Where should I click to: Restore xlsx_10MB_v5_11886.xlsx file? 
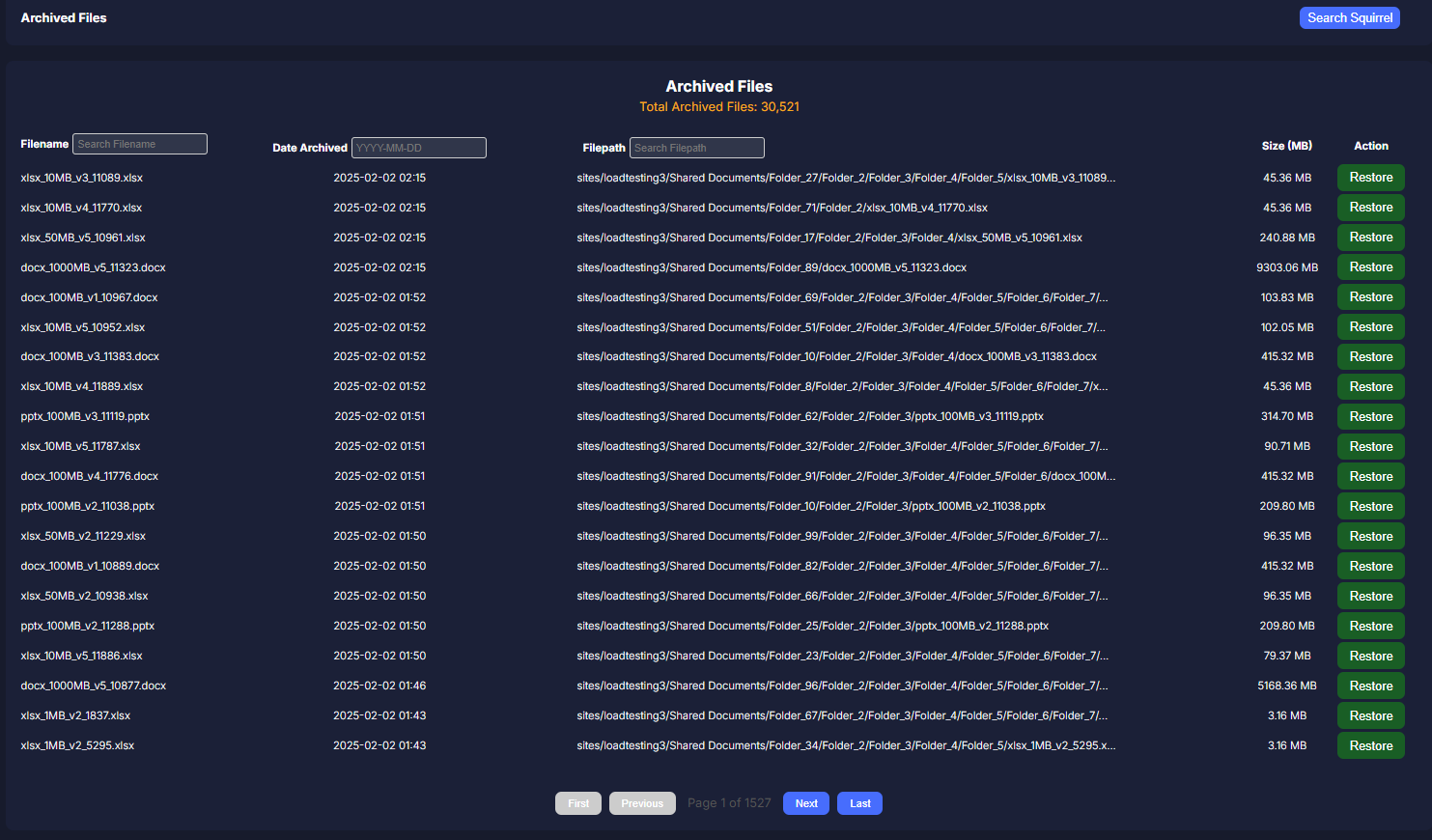tap(1370, 657)
